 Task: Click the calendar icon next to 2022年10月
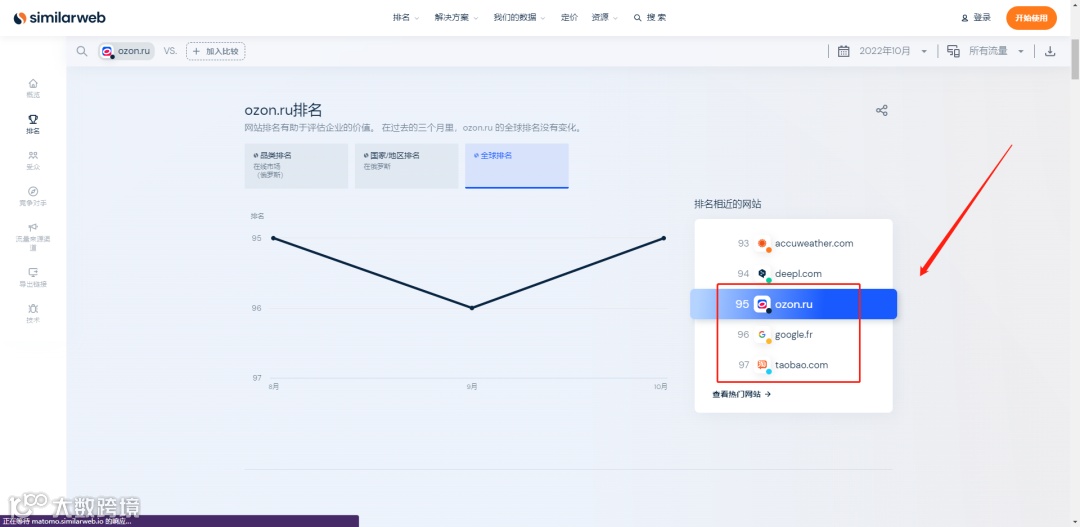843,51
